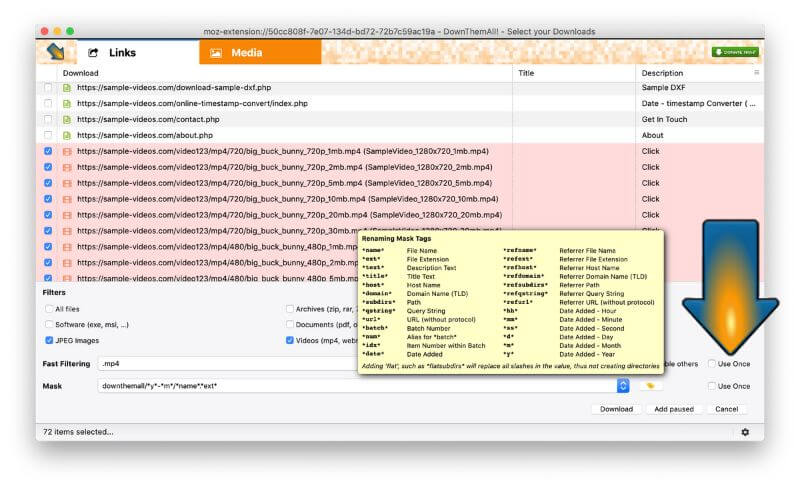
Task: Check Use Once for the Mask
Action: pos(712,386)
